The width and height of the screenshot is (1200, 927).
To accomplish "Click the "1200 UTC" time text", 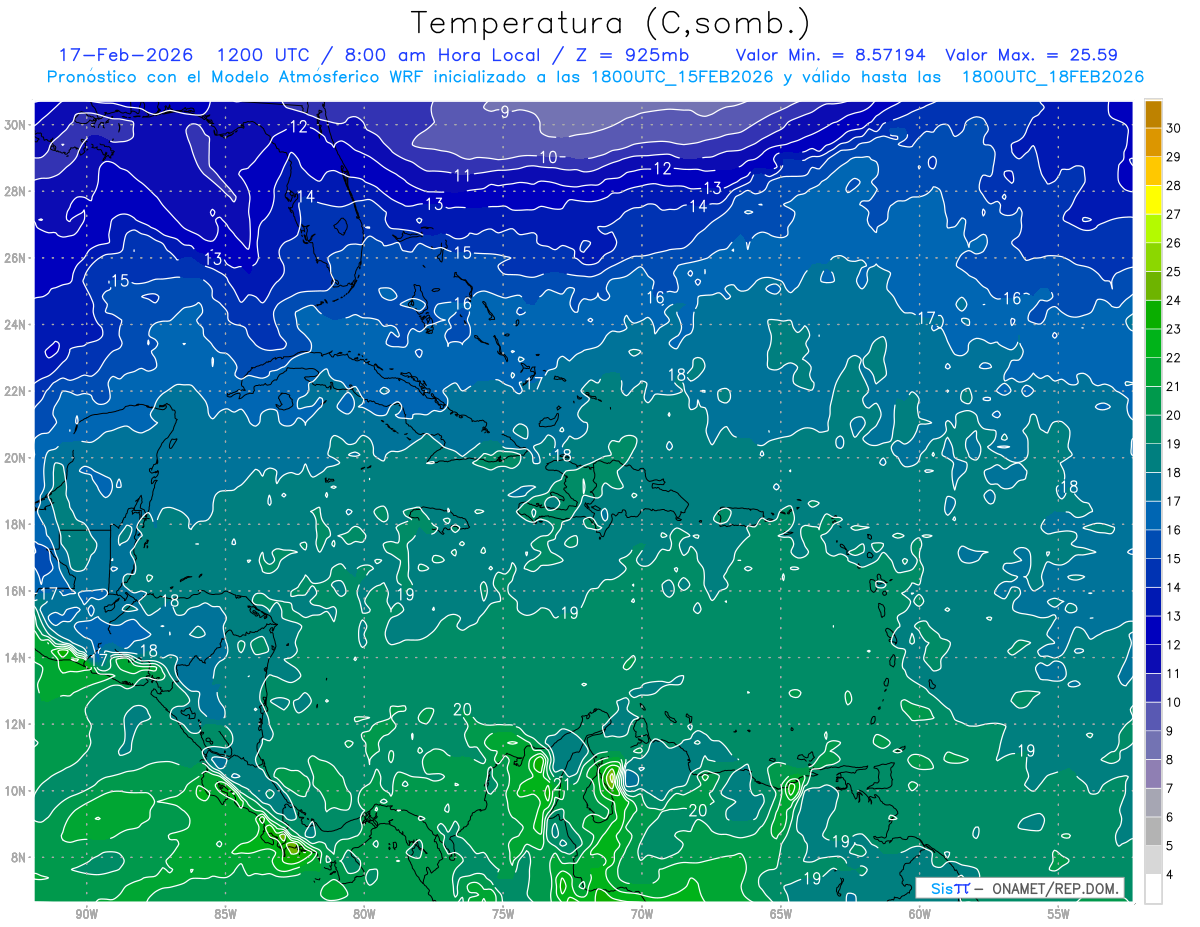I will click(263, 55).
